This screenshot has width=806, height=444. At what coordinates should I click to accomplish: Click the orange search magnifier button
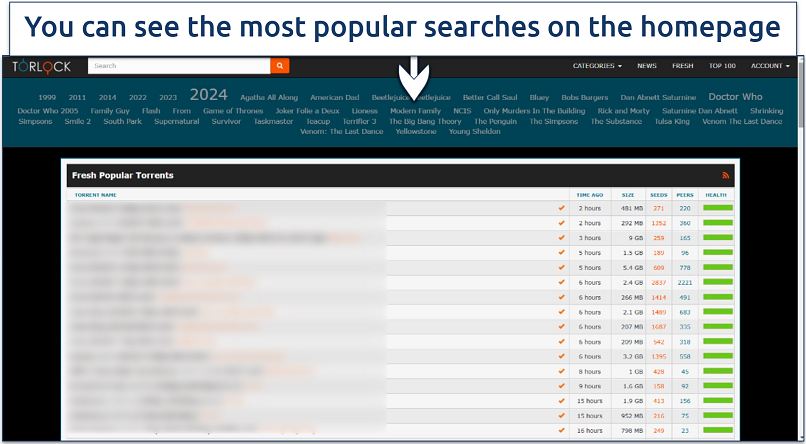(x=280, y=66)
